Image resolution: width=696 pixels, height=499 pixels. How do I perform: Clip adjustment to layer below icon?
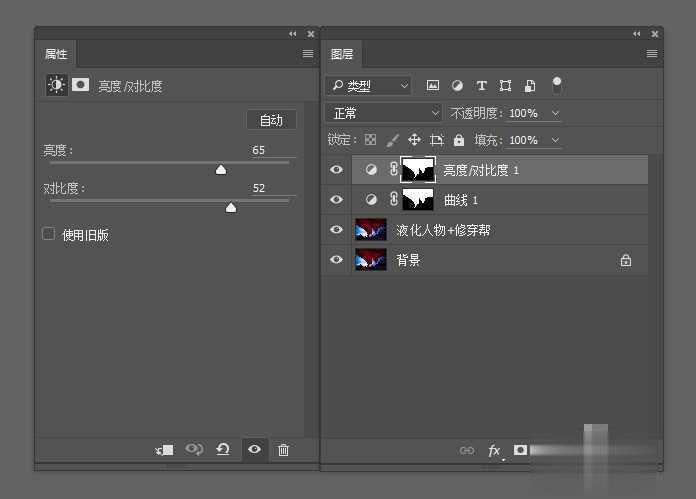point(164,450)
